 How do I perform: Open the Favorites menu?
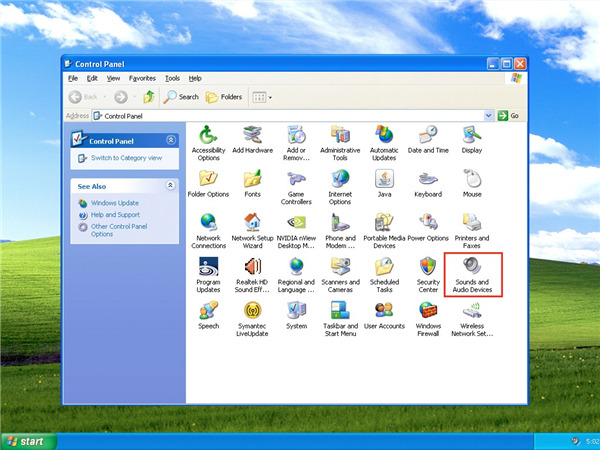pos(143,78)
